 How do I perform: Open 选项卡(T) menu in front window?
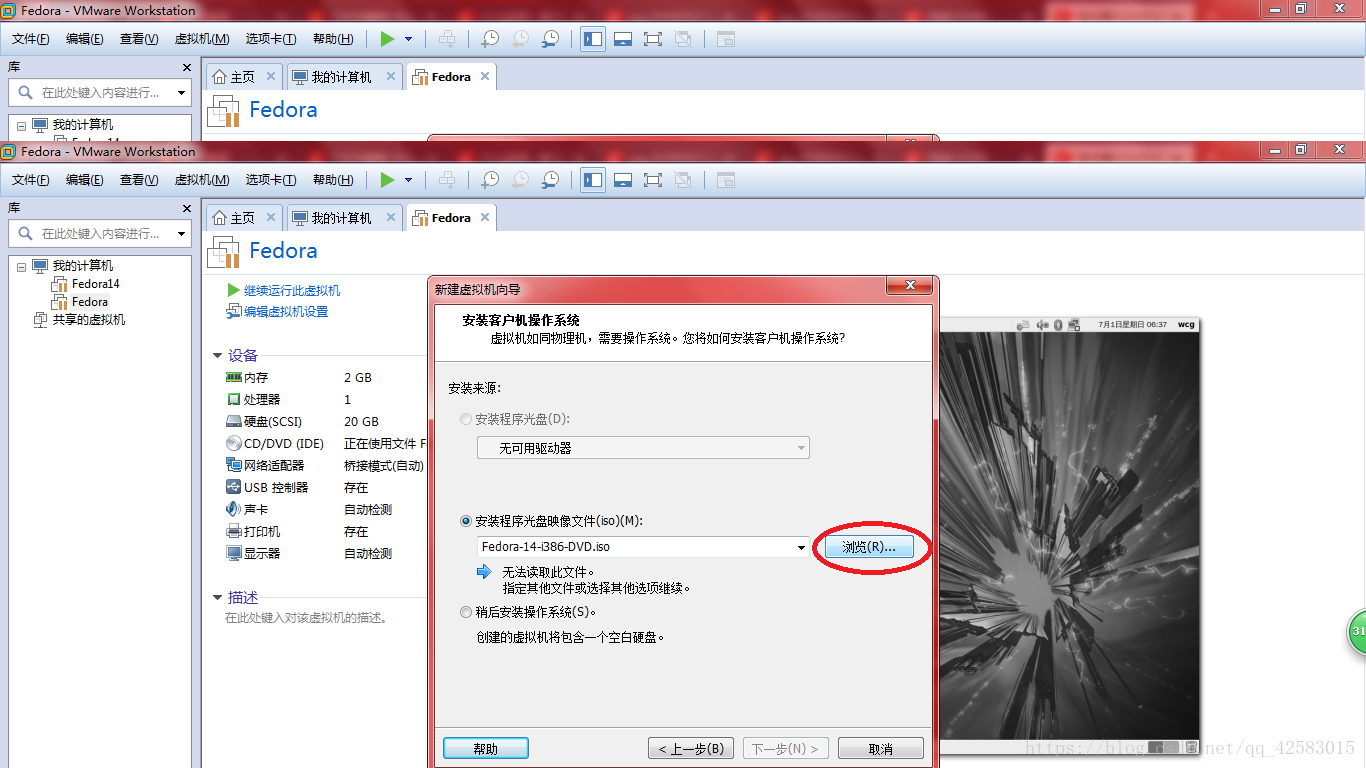point(271,180)
